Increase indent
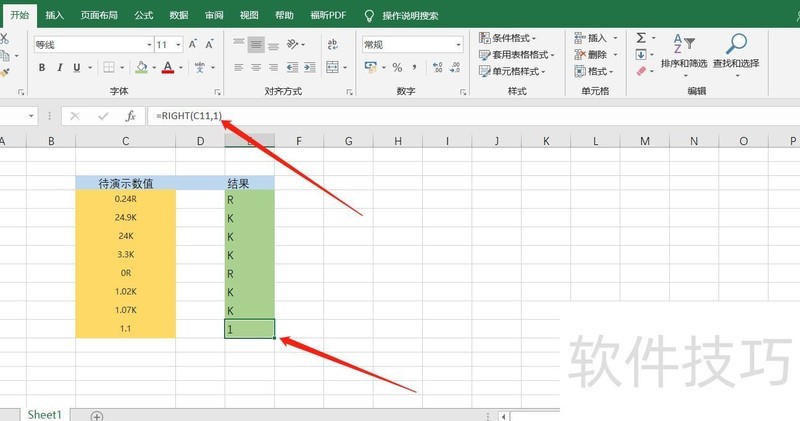 tap(310, 67)
